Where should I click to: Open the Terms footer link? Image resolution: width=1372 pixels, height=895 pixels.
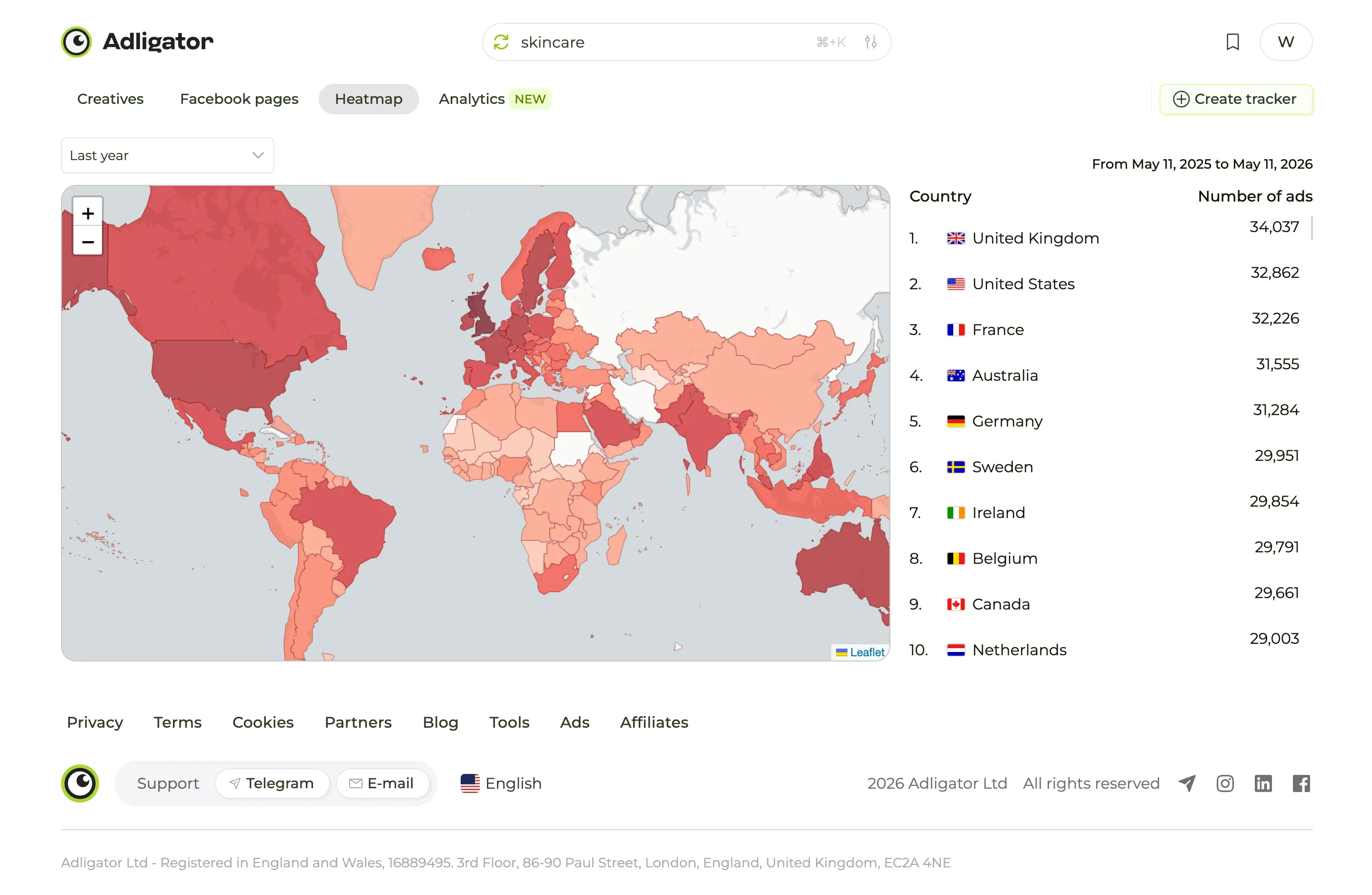tap(178, 722)
